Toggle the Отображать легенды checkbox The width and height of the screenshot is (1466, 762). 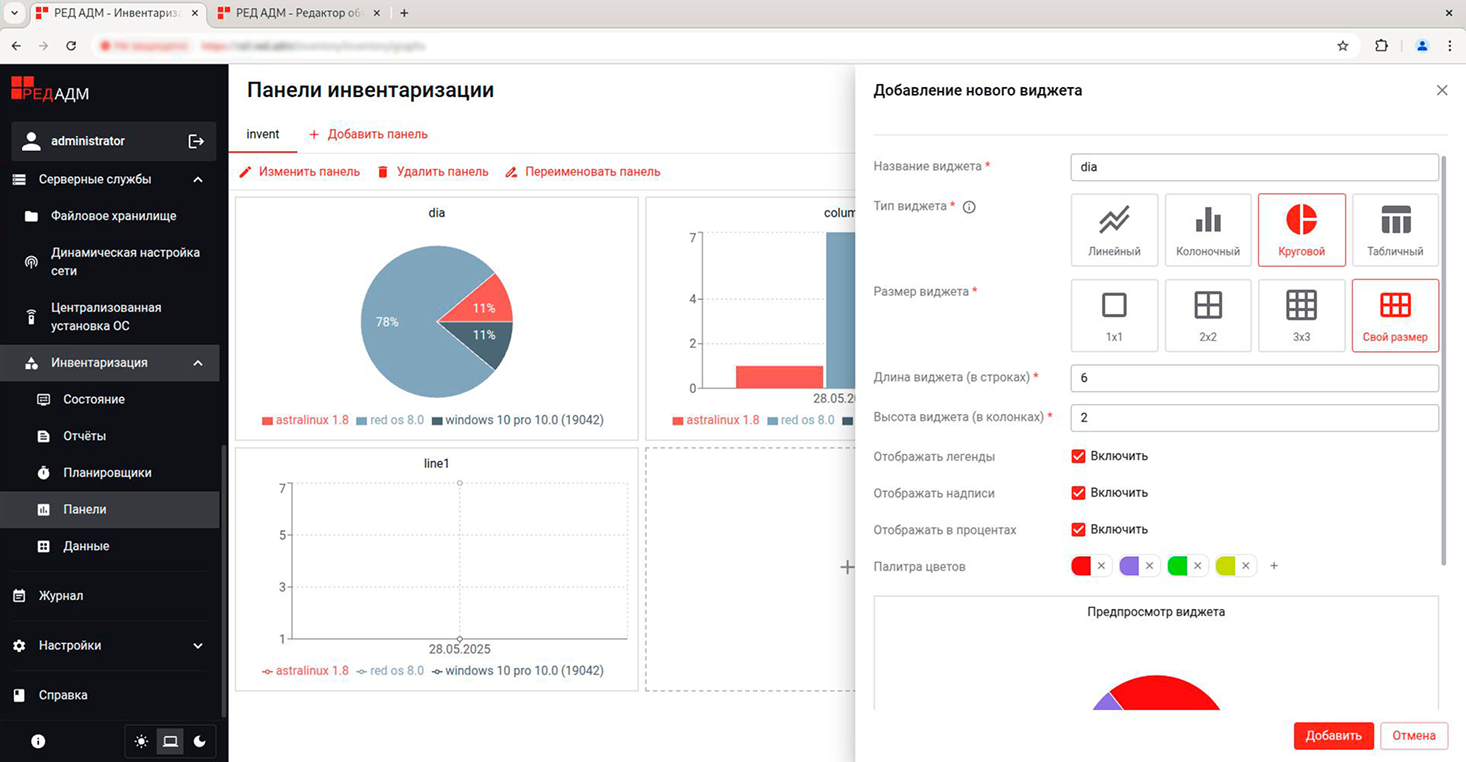click(1078, 456)
